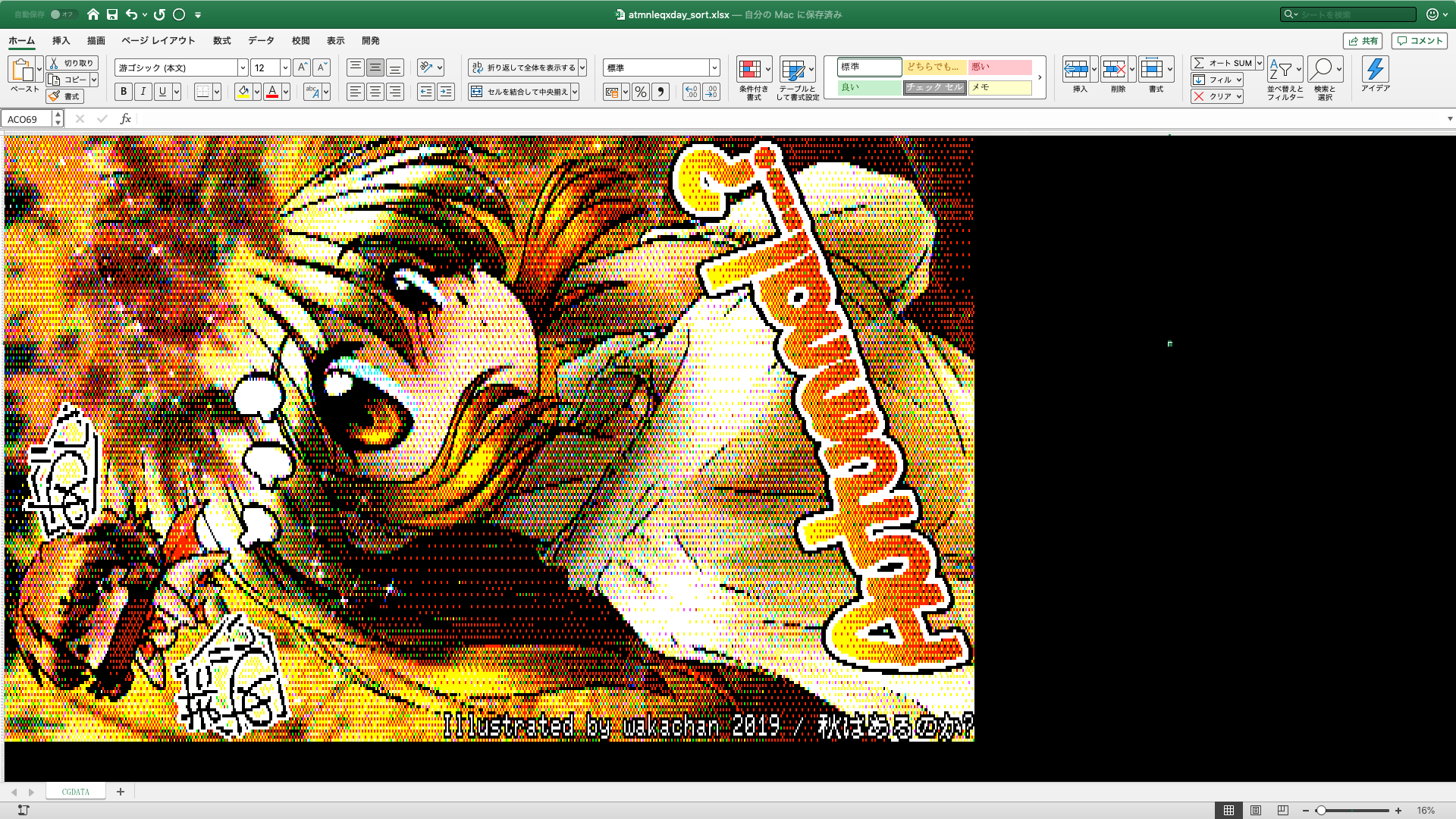Decrease font size with smaller A
Screen dimensions: 1456x819
(x=322, y=67)
